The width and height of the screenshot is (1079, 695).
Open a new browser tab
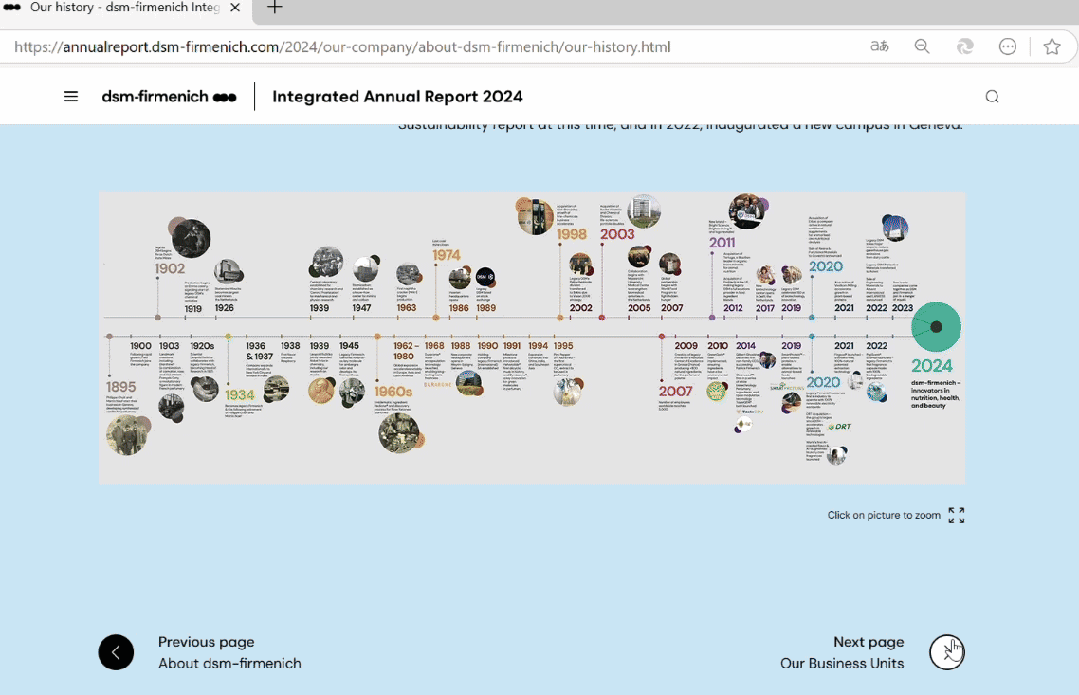coord(274,8)
